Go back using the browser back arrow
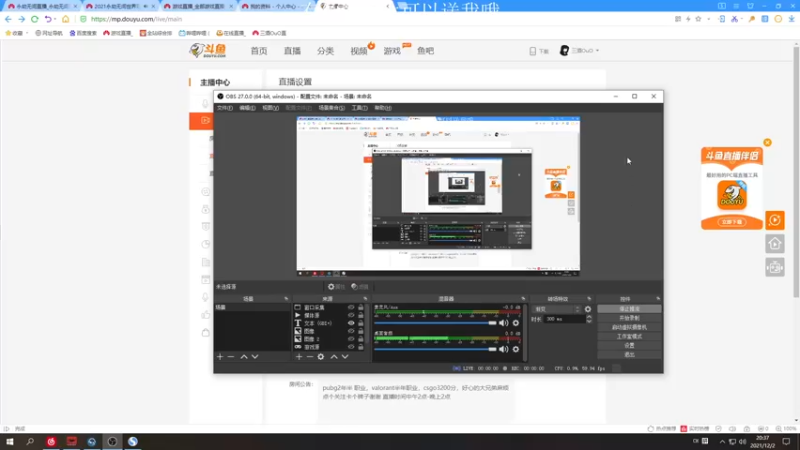This screenshot has width=800, height=450. coord(8,19)
